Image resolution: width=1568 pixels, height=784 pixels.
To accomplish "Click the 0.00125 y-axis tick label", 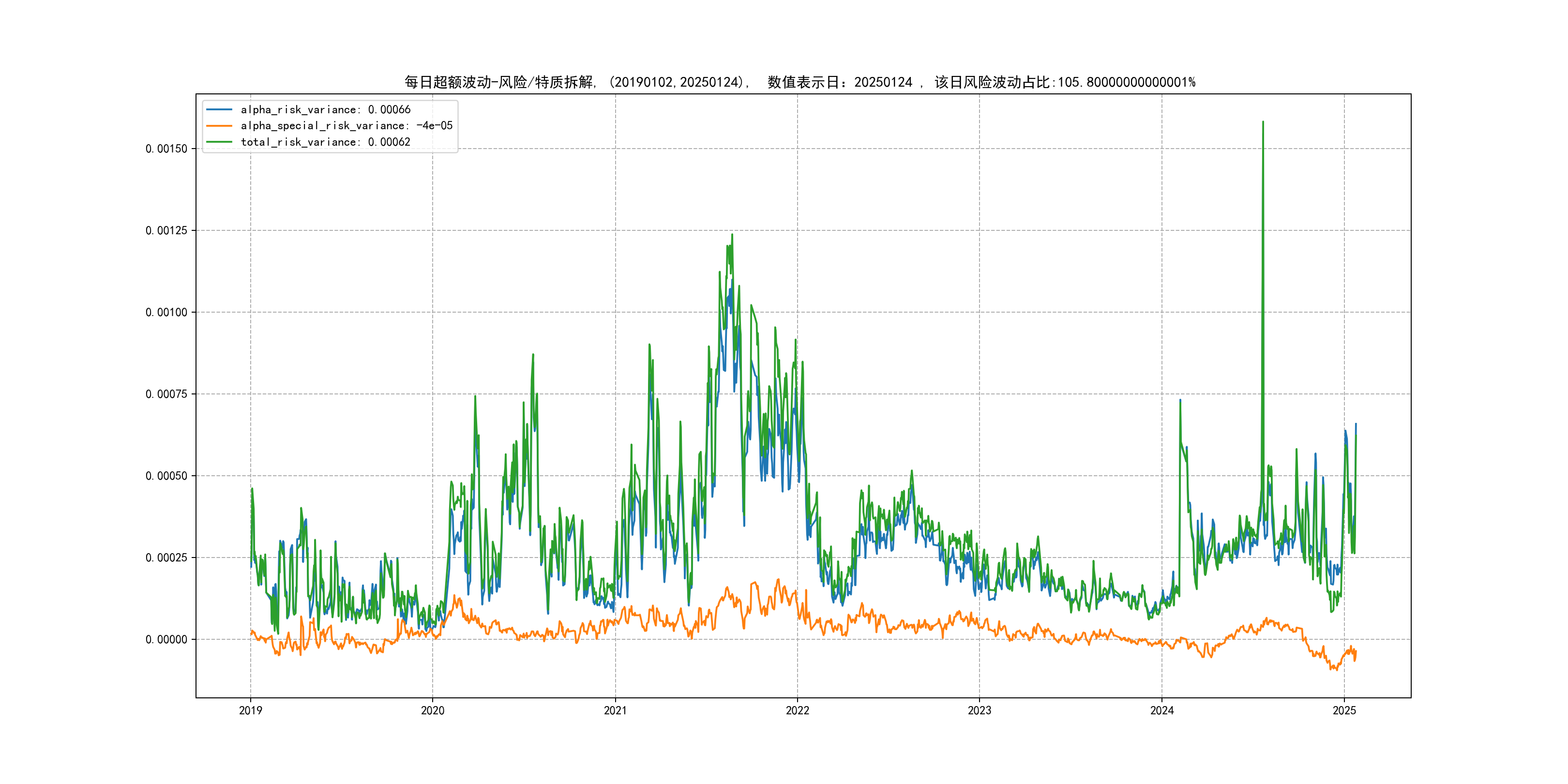I will (166, 231).
